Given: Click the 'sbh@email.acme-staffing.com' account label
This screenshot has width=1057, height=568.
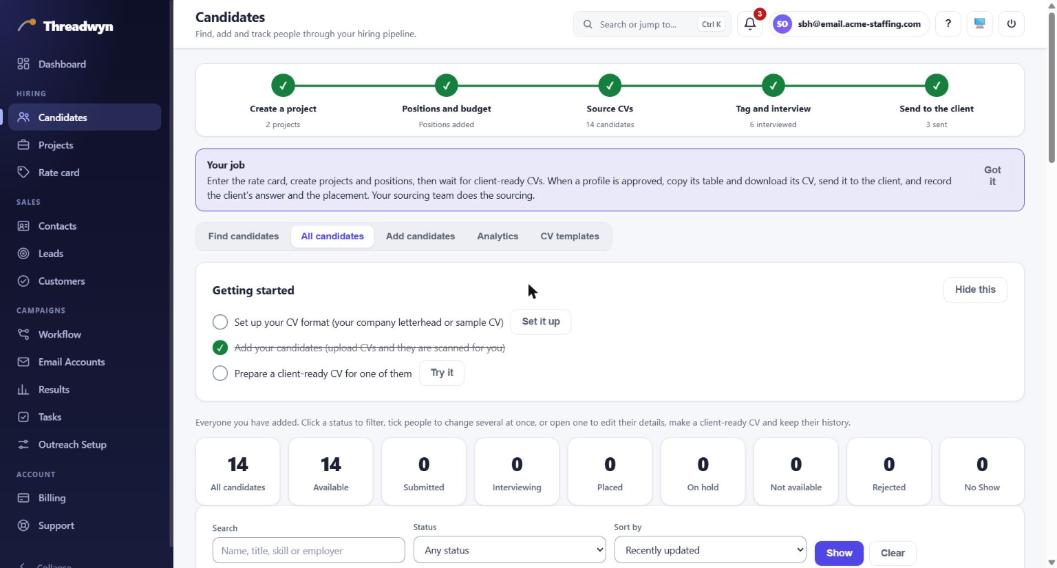Looking at the screenshot, I should (859, 24).
